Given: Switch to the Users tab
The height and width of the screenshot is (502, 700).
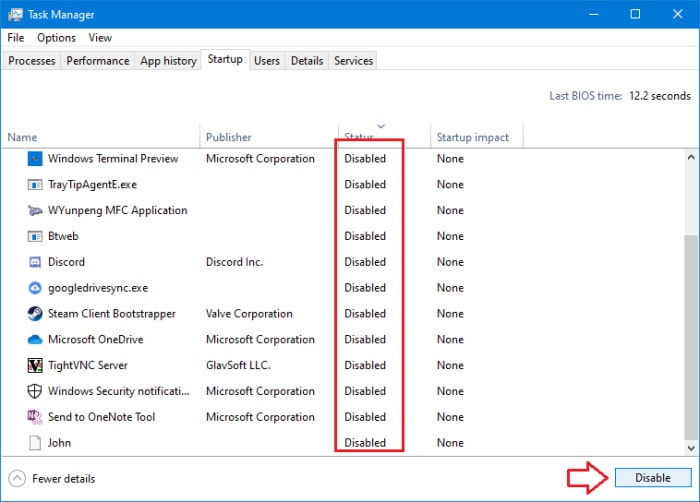Looking at the screenshot, I should point(267,61).
